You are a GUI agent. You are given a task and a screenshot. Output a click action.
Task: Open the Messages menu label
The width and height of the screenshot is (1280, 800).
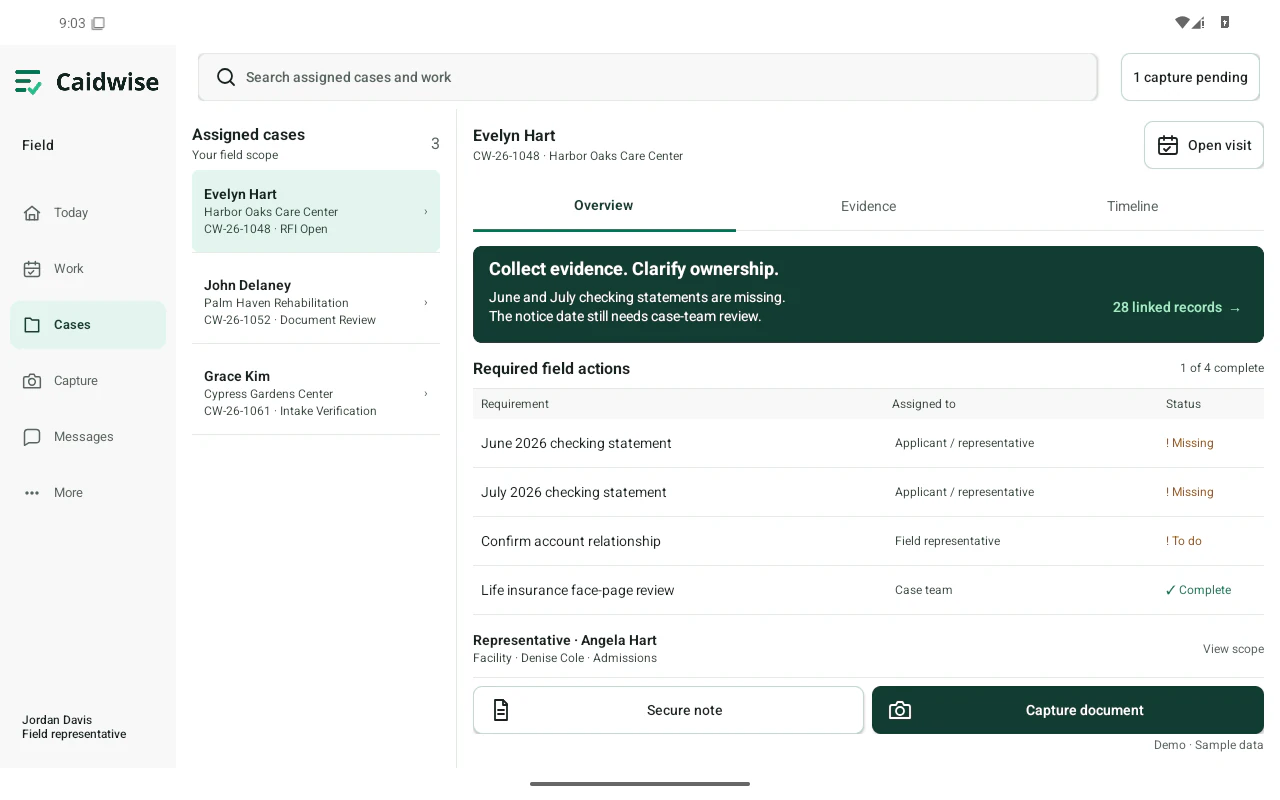click(84, 437)
